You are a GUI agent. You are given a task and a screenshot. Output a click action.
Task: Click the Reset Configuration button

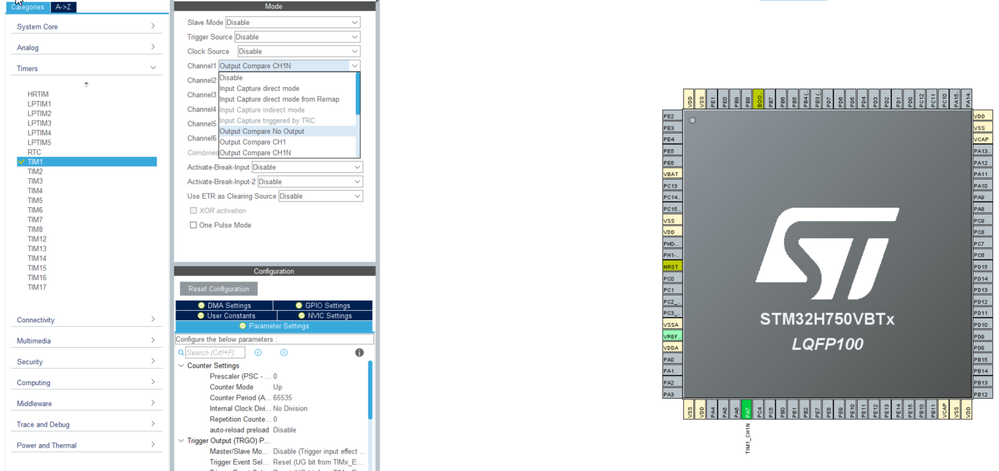pyautogui.click(x=219, y=289)
